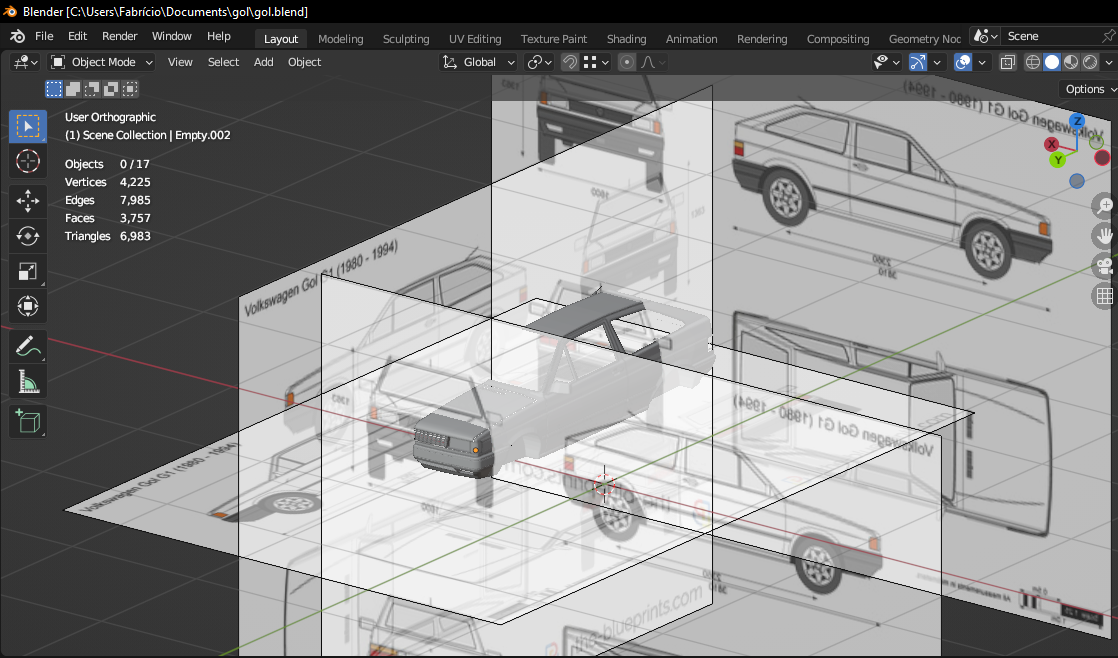Image resolution: width=1118 pixels, height=658 pixels.
Task: Choose the Invert selection mode icon
Action: click(111, 89)
